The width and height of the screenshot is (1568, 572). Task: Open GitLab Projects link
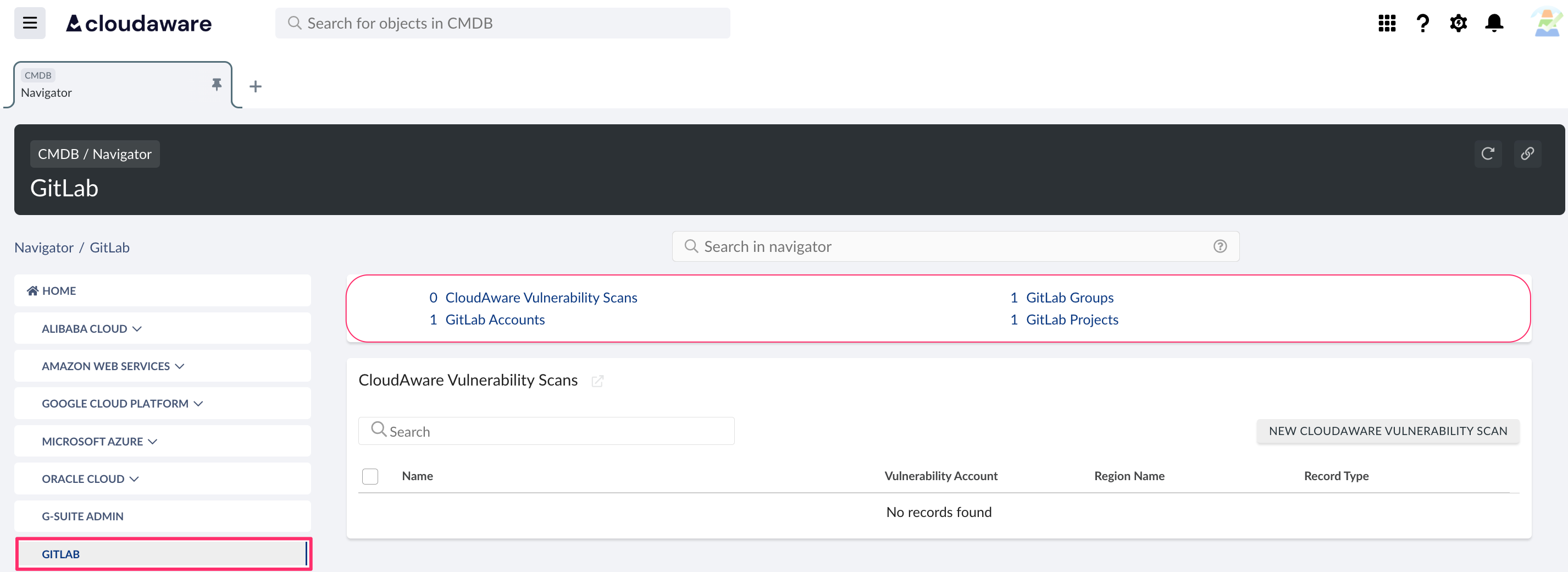pos(1072,320)
